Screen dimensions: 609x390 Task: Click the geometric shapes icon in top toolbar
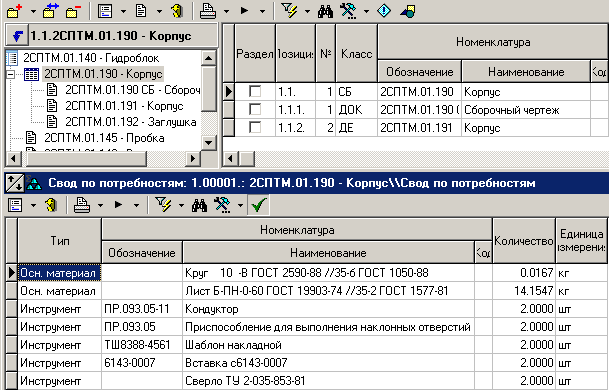pyautogui.click(x=407, y=11)
